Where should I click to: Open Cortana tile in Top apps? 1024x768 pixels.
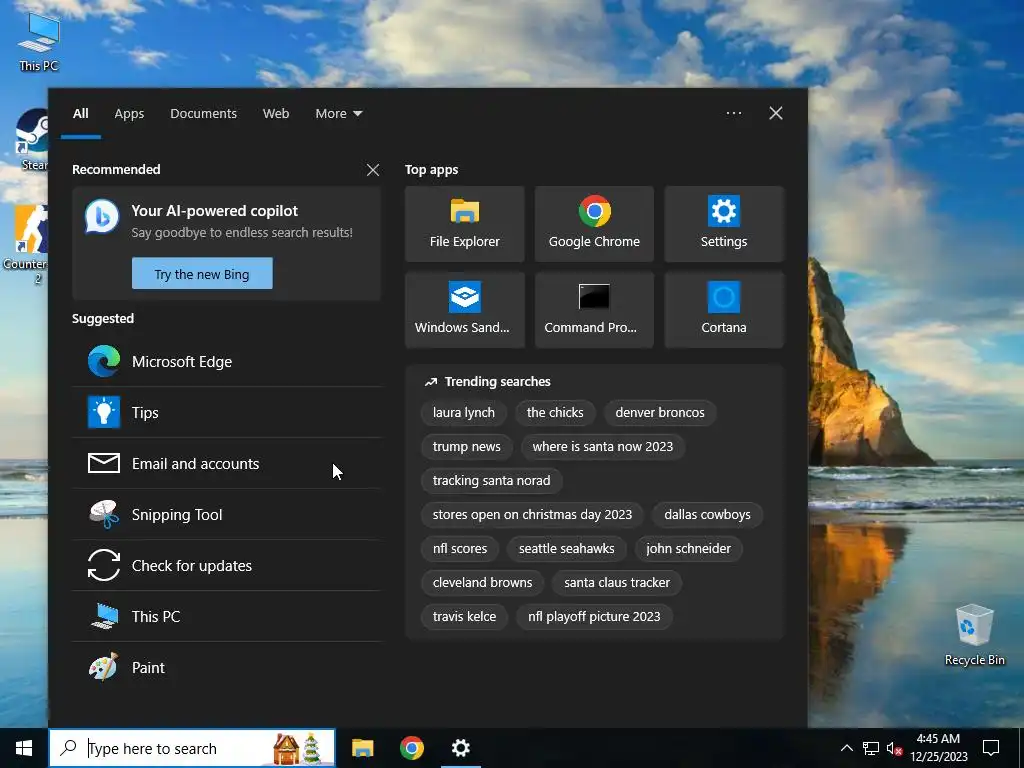coord(724,310)
